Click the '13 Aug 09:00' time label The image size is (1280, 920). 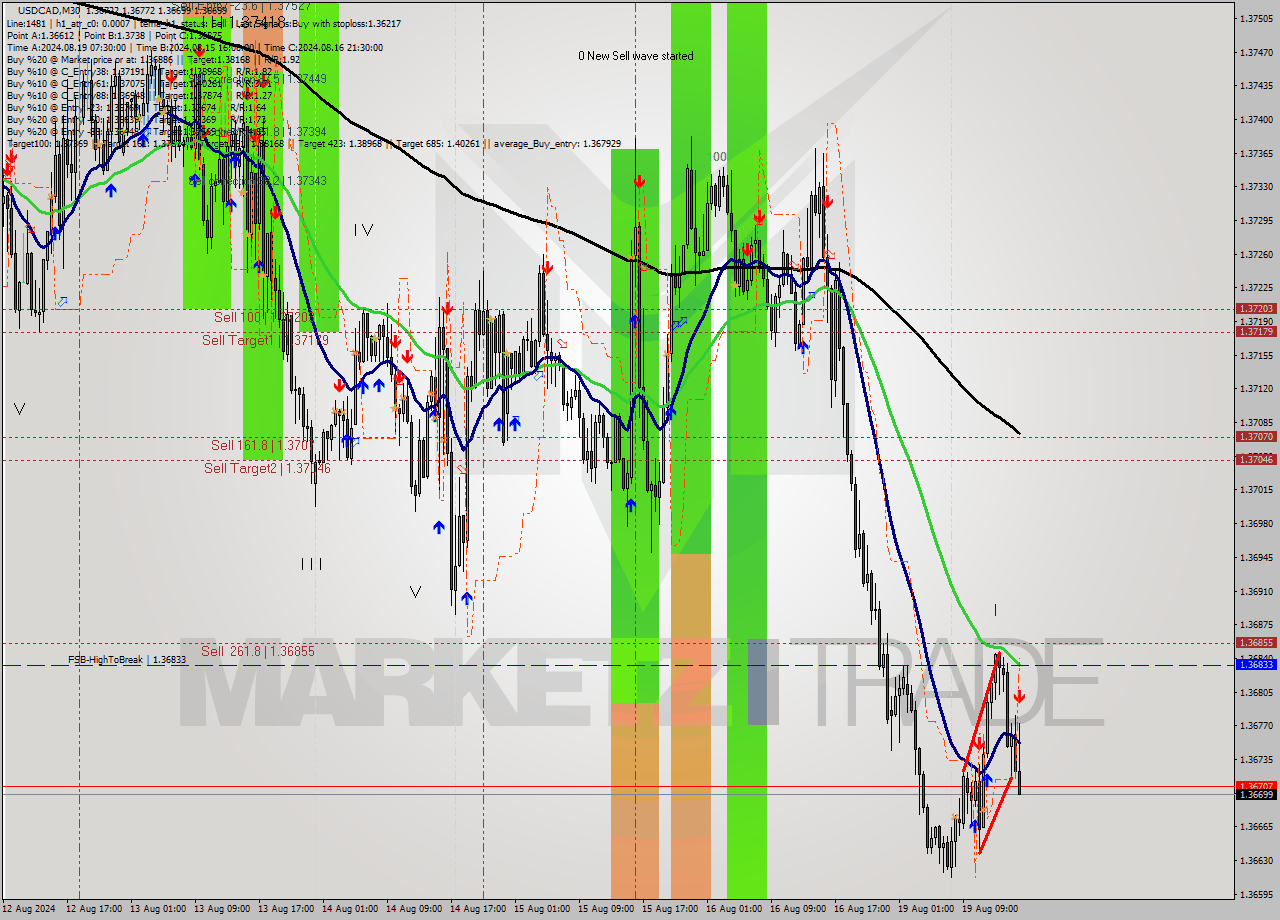pyautogui.click(x=222, y=909)
